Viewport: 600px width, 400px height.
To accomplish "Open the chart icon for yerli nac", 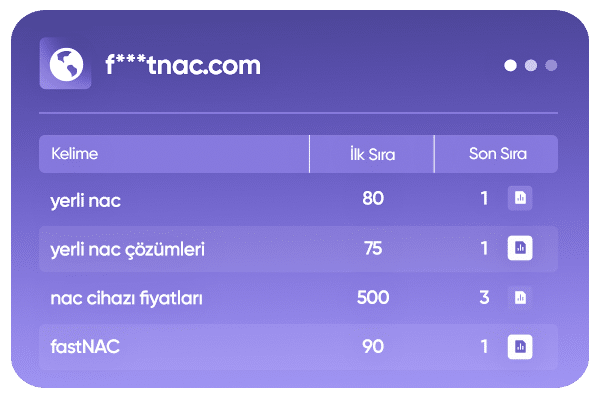I will pos(519,198).
